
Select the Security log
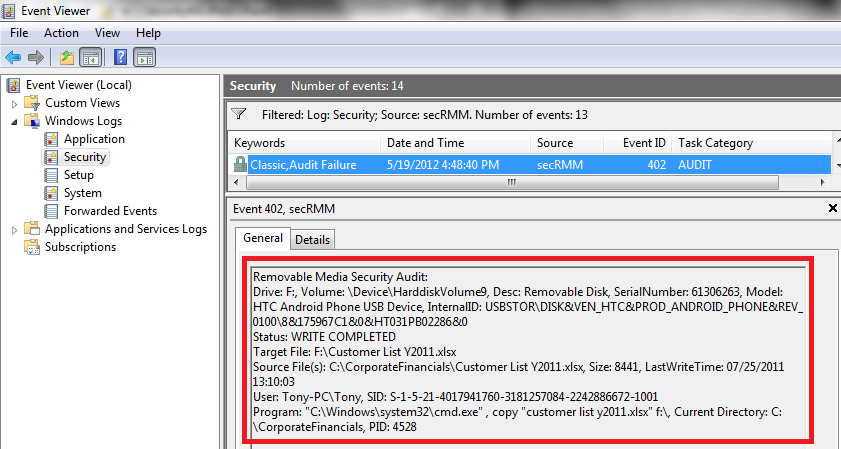(x=85, y=157)
